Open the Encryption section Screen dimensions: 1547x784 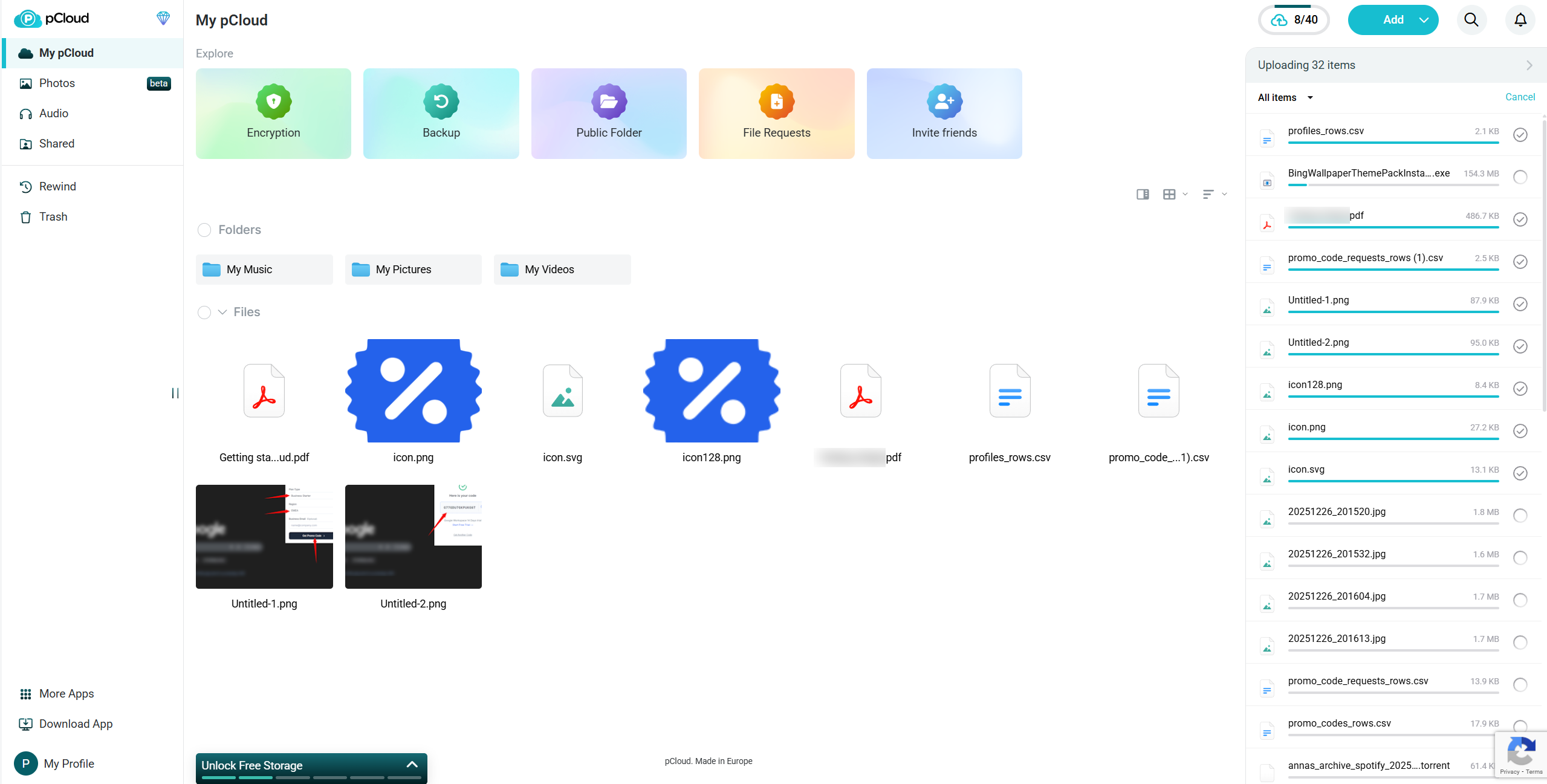pyautogui.click(x=273, y=113)
